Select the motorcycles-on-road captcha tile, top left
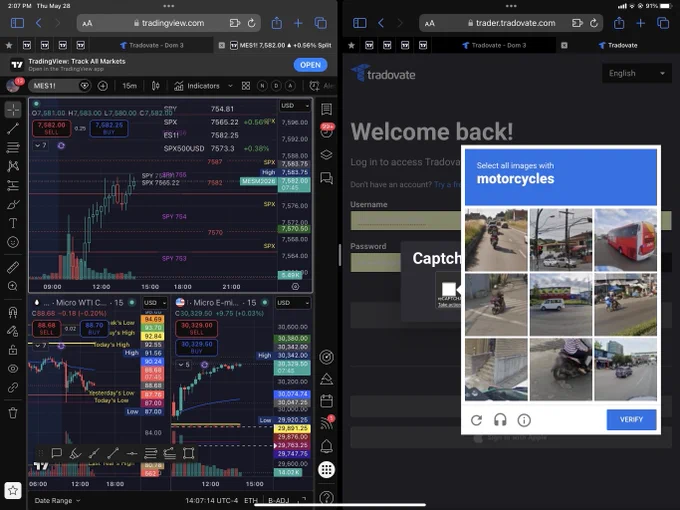This screenshot has height=510, width=680. click(x=496, y=239)
